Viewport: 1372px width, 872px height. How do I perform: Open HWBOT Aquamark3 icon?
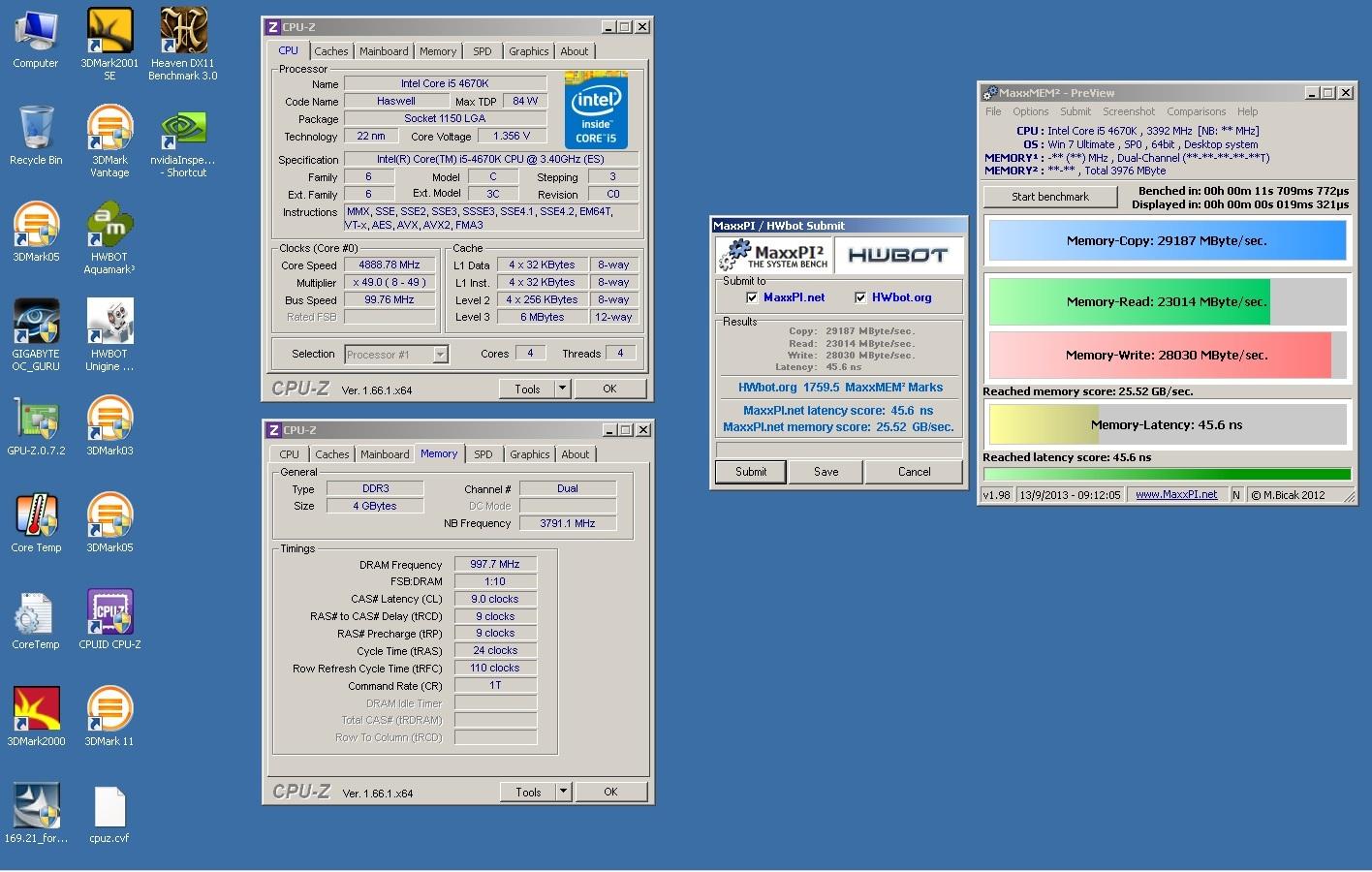coord(109,224)
